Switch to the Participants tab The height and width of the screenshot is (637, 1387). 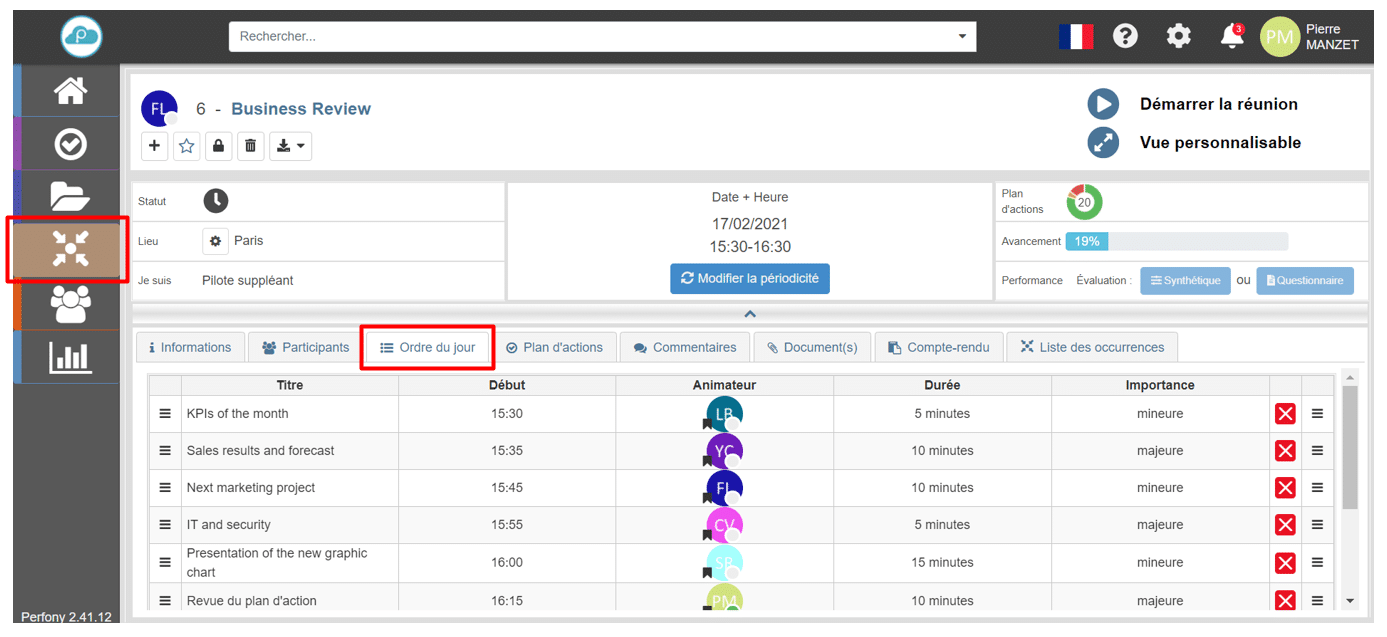point(306,347)
